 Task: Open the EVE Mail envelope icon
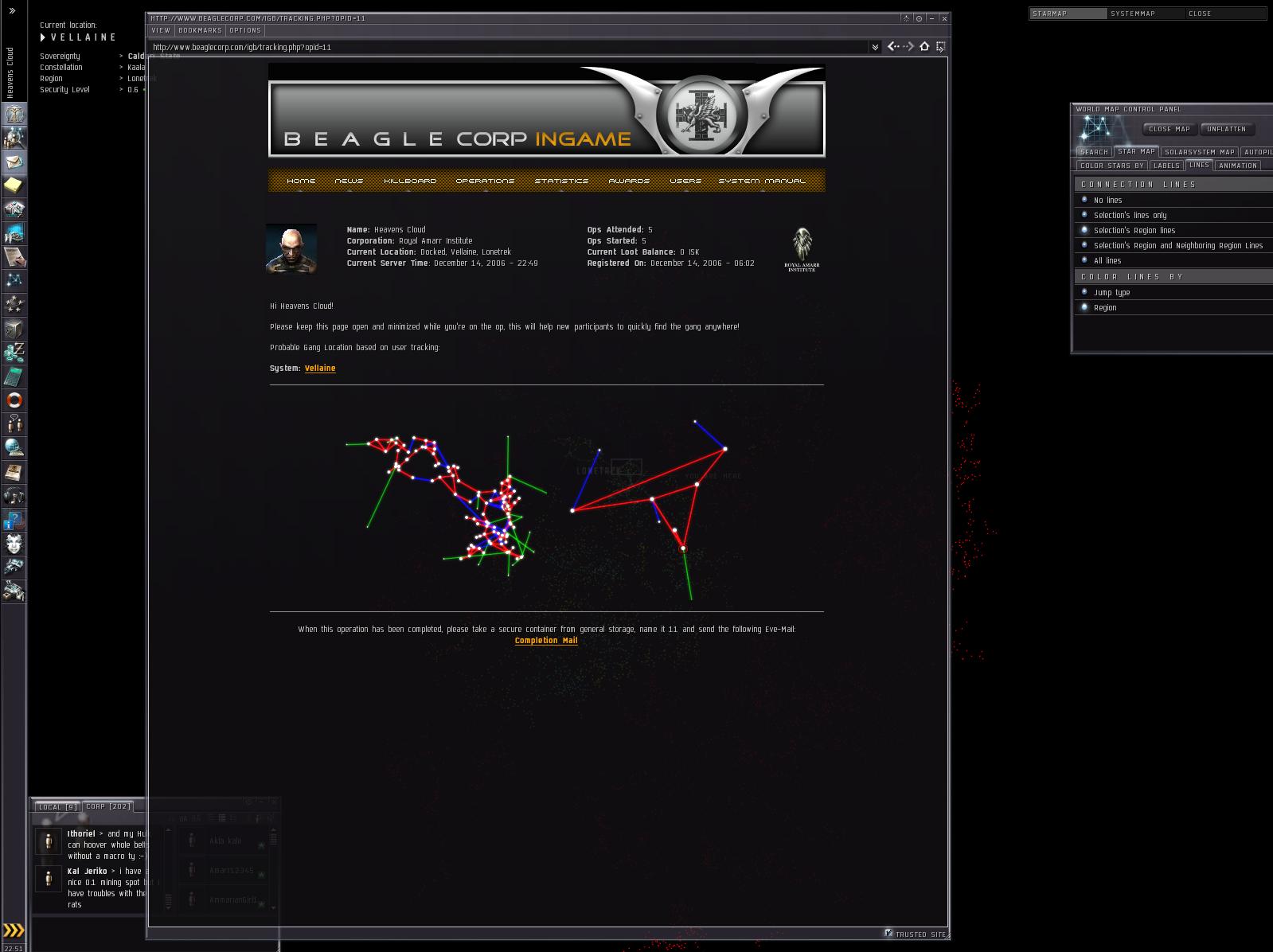[x=14, y=162]
